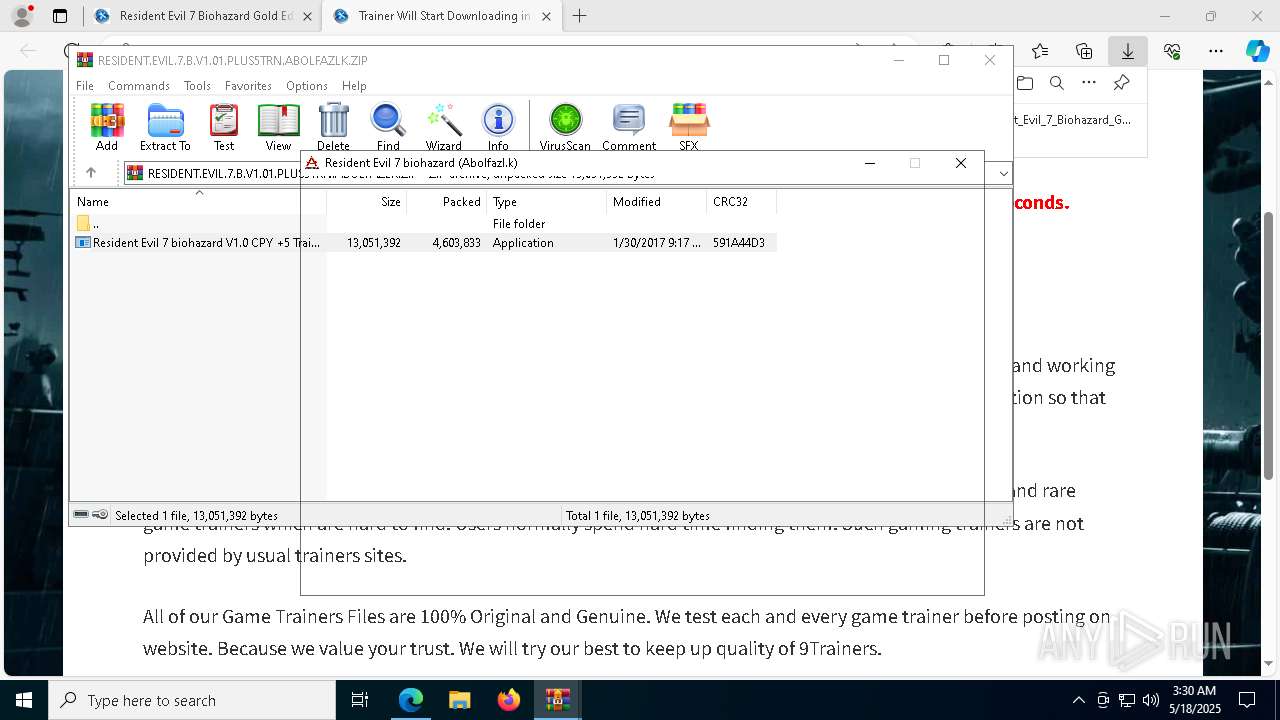Sort by Size column header
1280x720 pixels.
tap(367, 201)
